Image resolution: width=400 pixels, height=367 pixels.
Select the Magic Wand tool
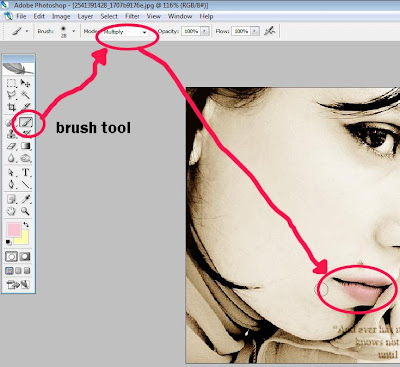[x=25, y=95]
